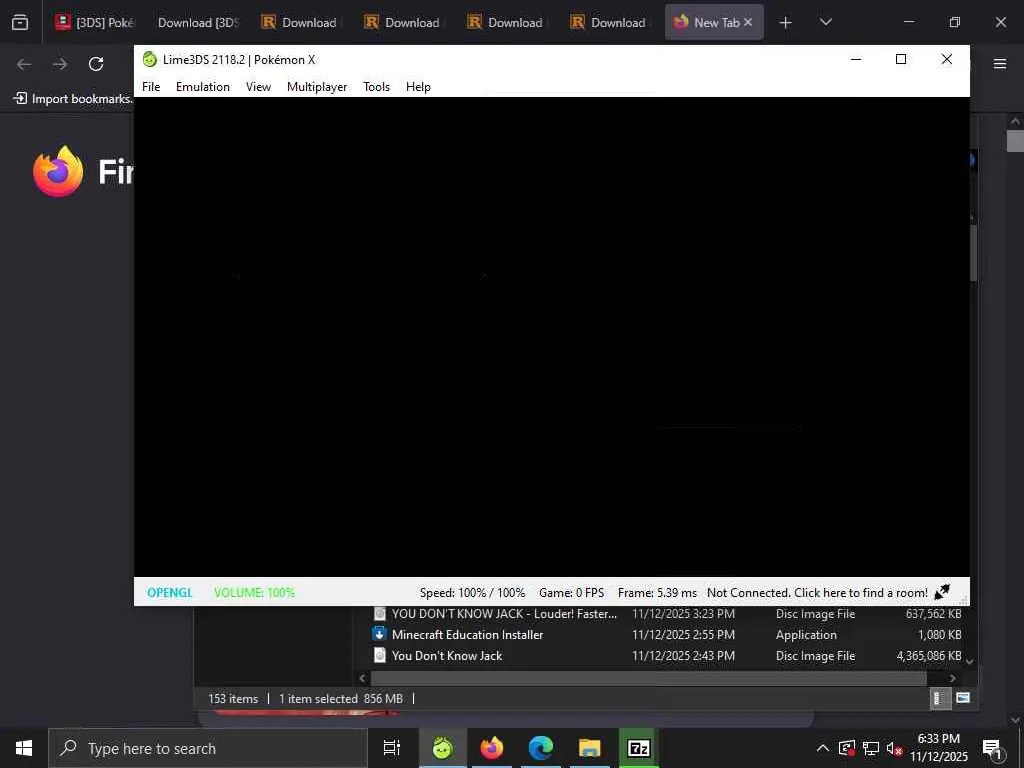
Task: Click the Lime3DS title bar lime icon
Action: pos(150,59)
